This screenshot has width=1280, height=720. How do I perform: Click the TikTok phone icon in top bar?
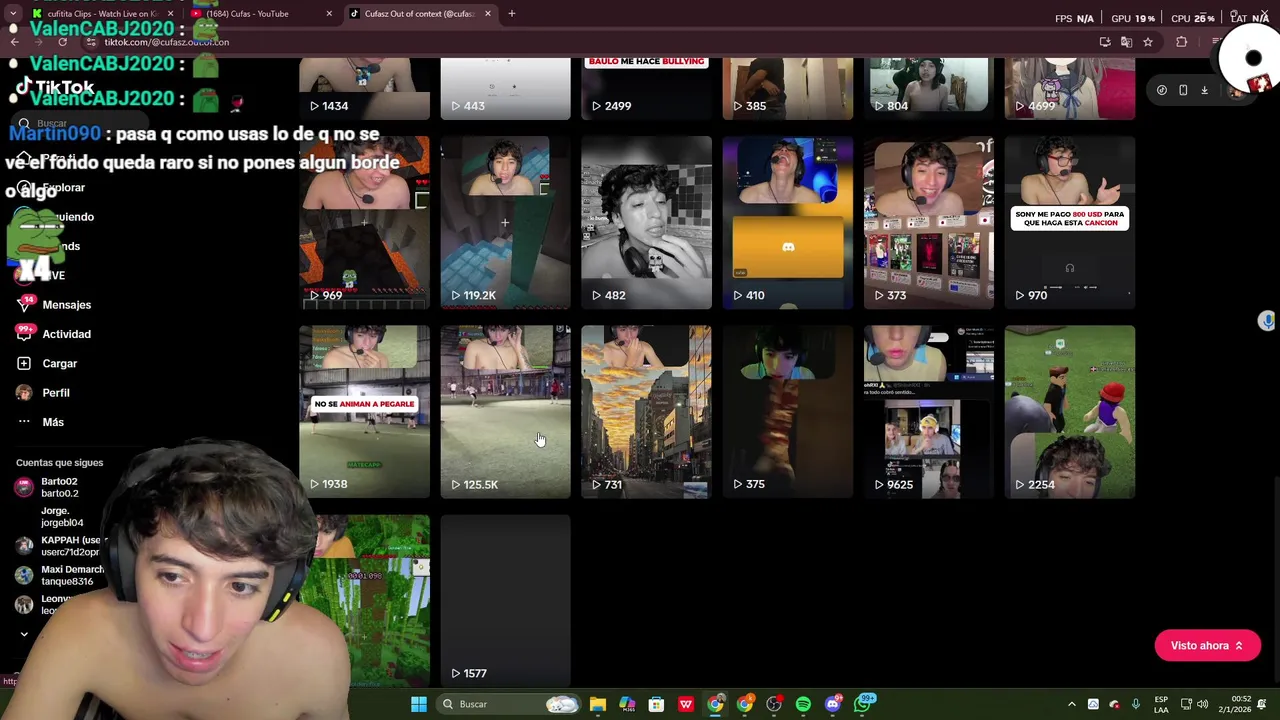1183,90
